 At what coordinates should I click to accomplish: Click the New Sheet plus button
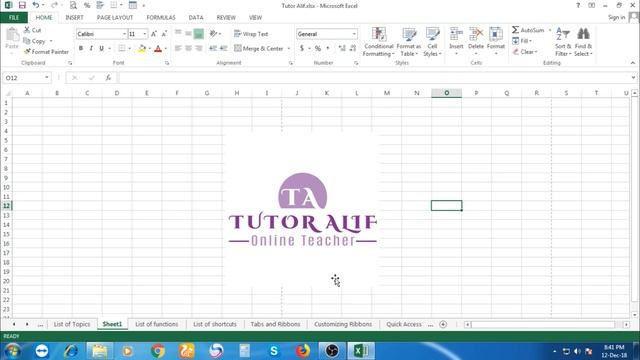(443, 324)
